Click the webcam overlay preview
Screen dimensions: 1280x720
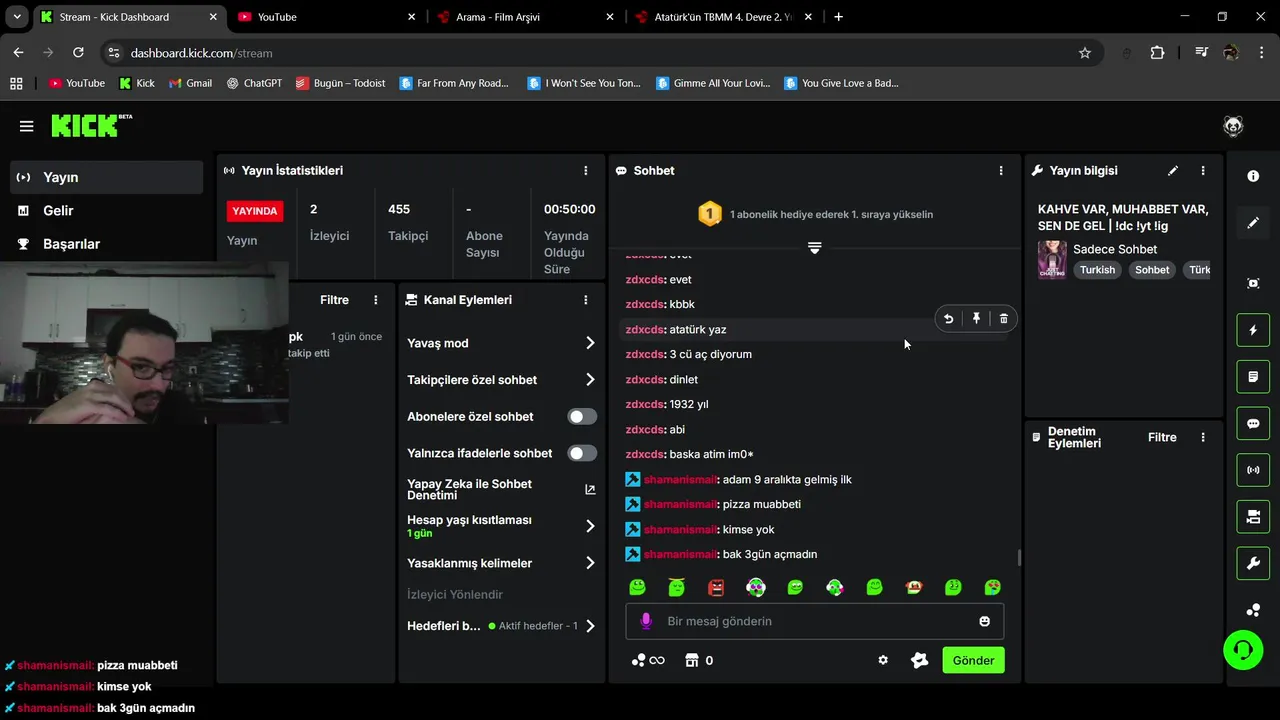coord(144,343)
